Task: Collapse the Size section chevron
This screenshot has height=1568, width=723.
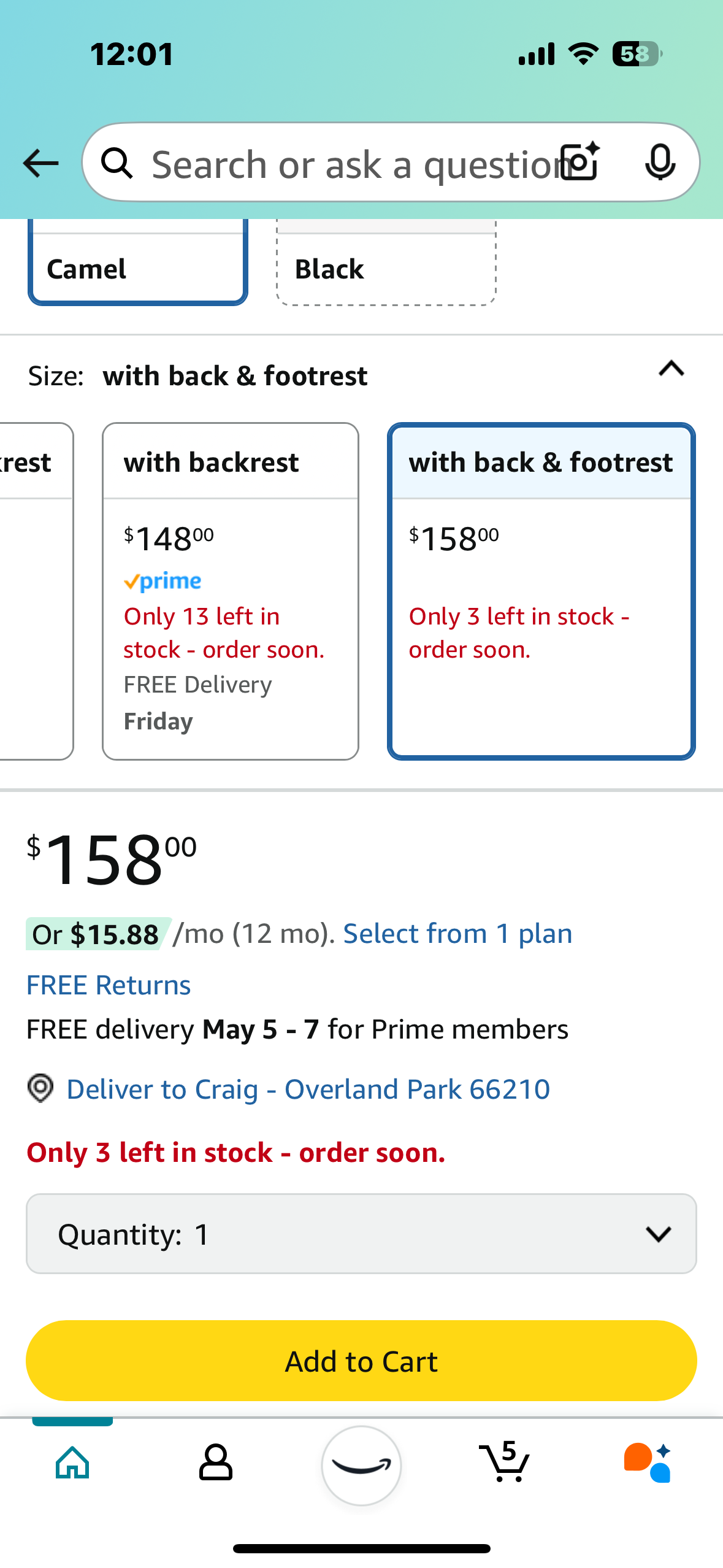Action: pyautogui.click(x=671, y=369)
